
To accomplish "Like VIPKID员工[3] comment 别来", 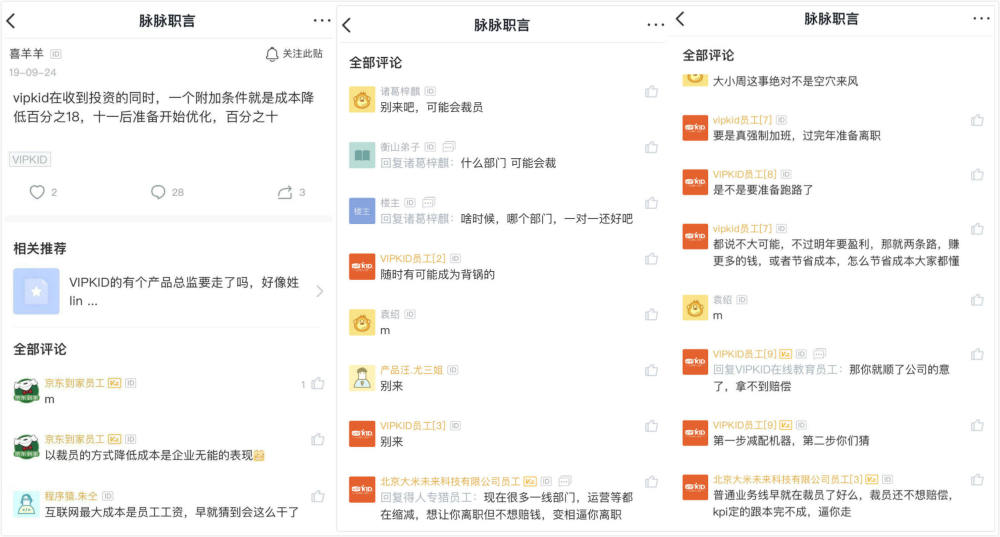I will tap(651, 426).
